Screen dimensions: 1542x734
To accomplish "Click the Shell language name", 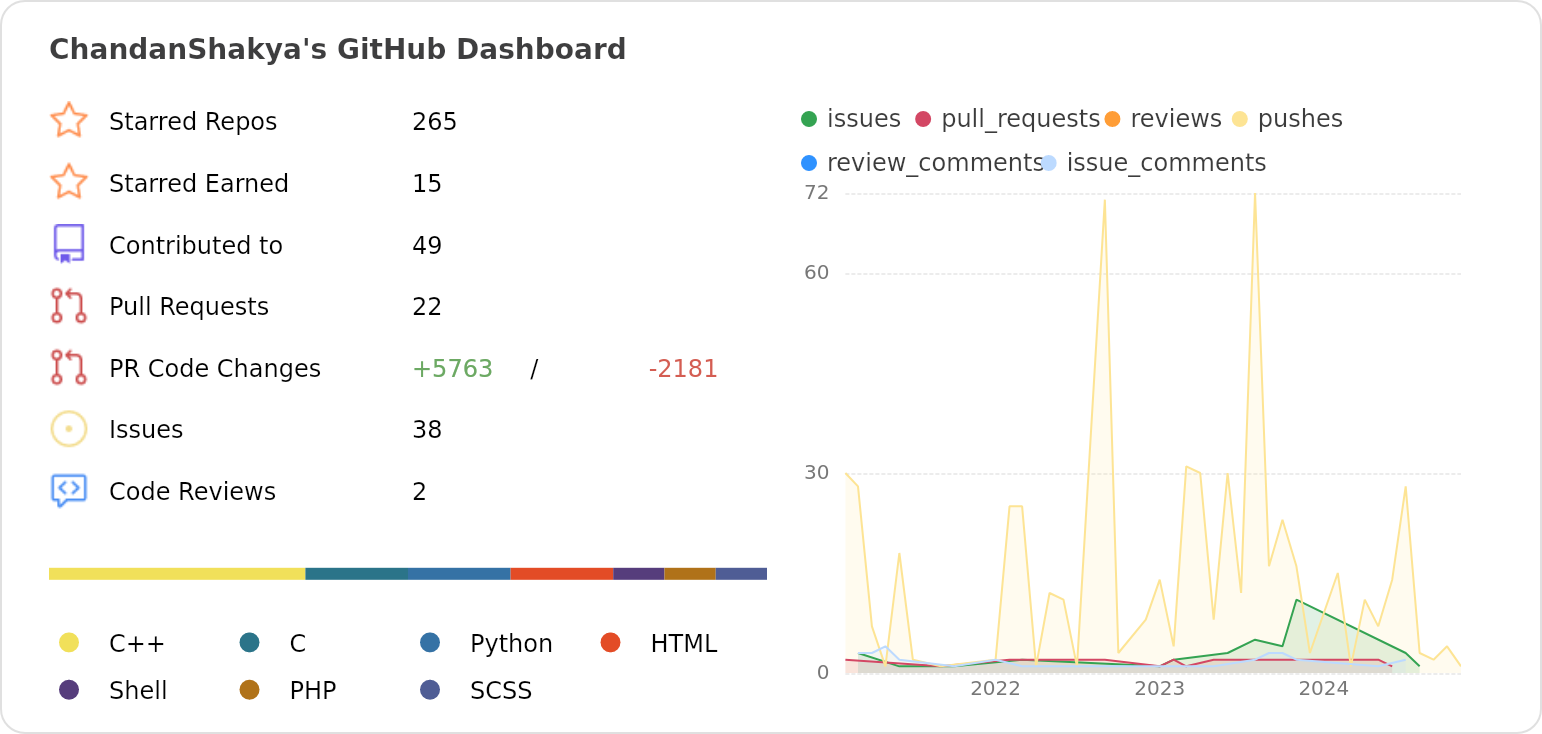I will click(138, 691).
